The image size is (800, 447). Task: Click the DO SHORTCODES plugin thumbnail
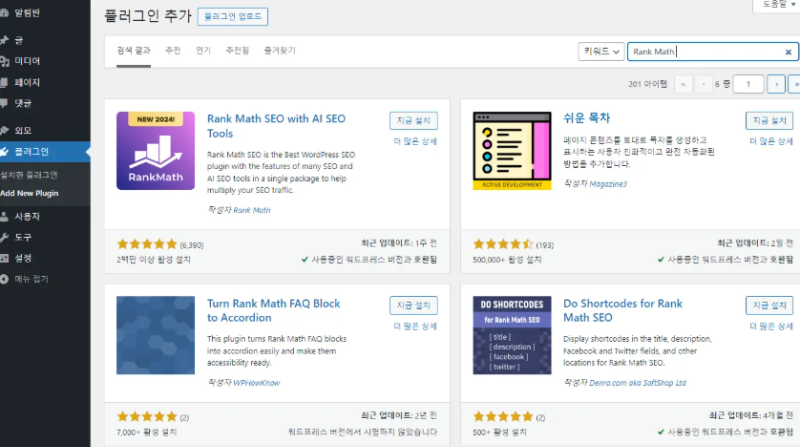coord(512,335)
